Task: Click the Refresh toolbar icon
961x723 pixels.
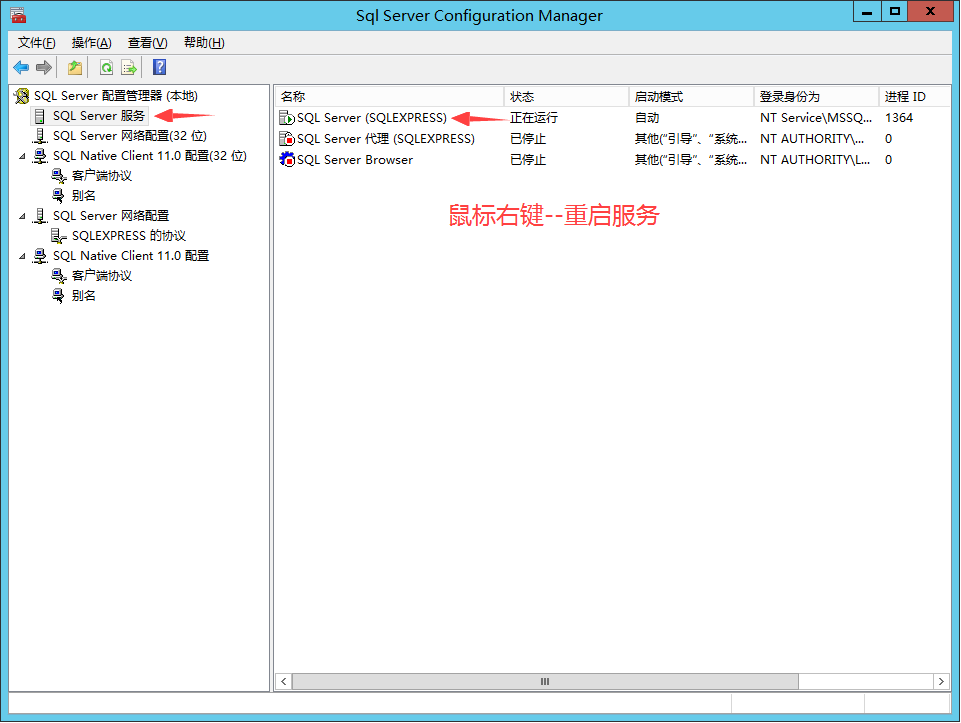Action: [x=106, y=67]
